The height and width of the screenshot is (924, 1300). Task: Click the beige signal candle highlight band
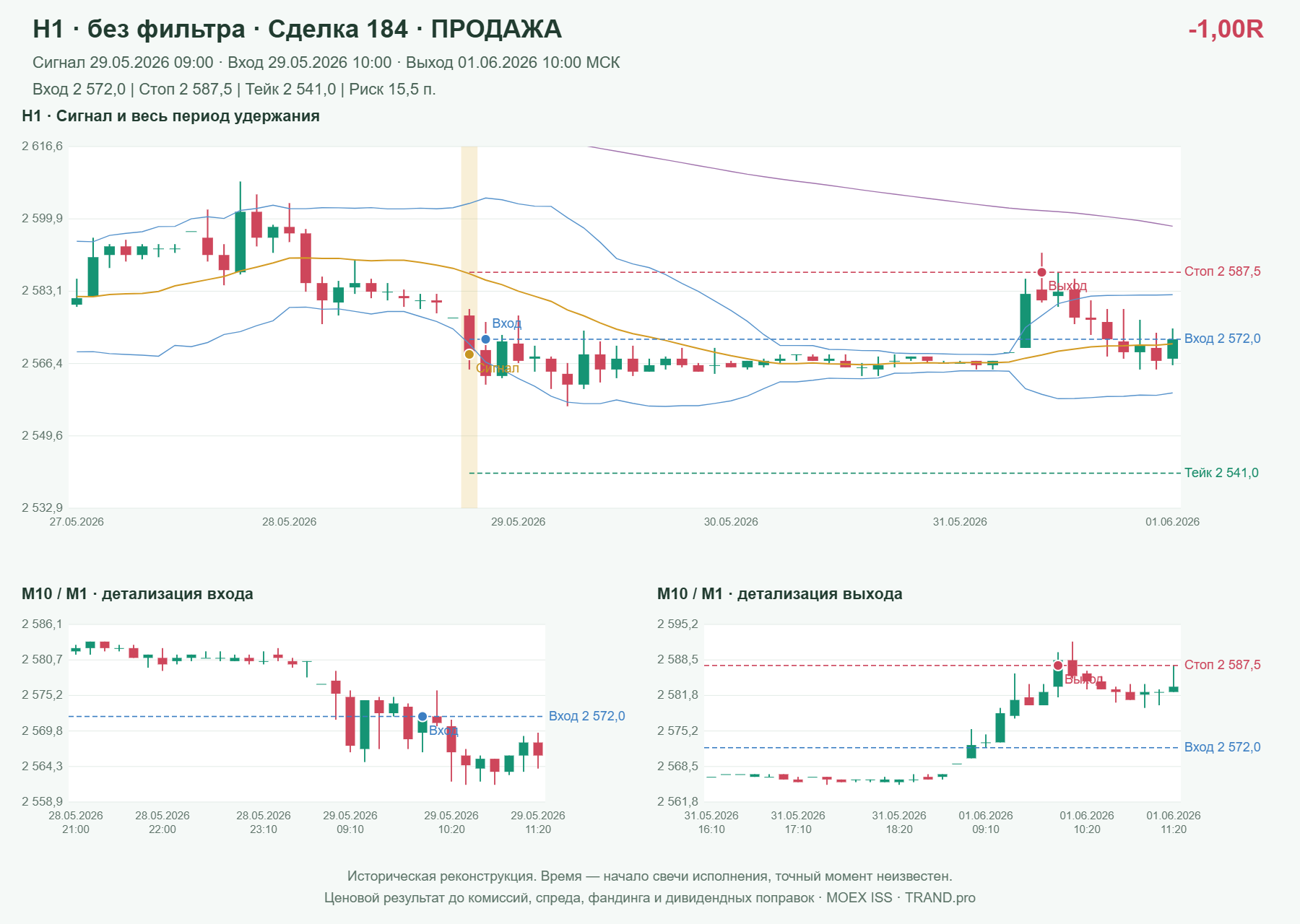click(469, 327)
